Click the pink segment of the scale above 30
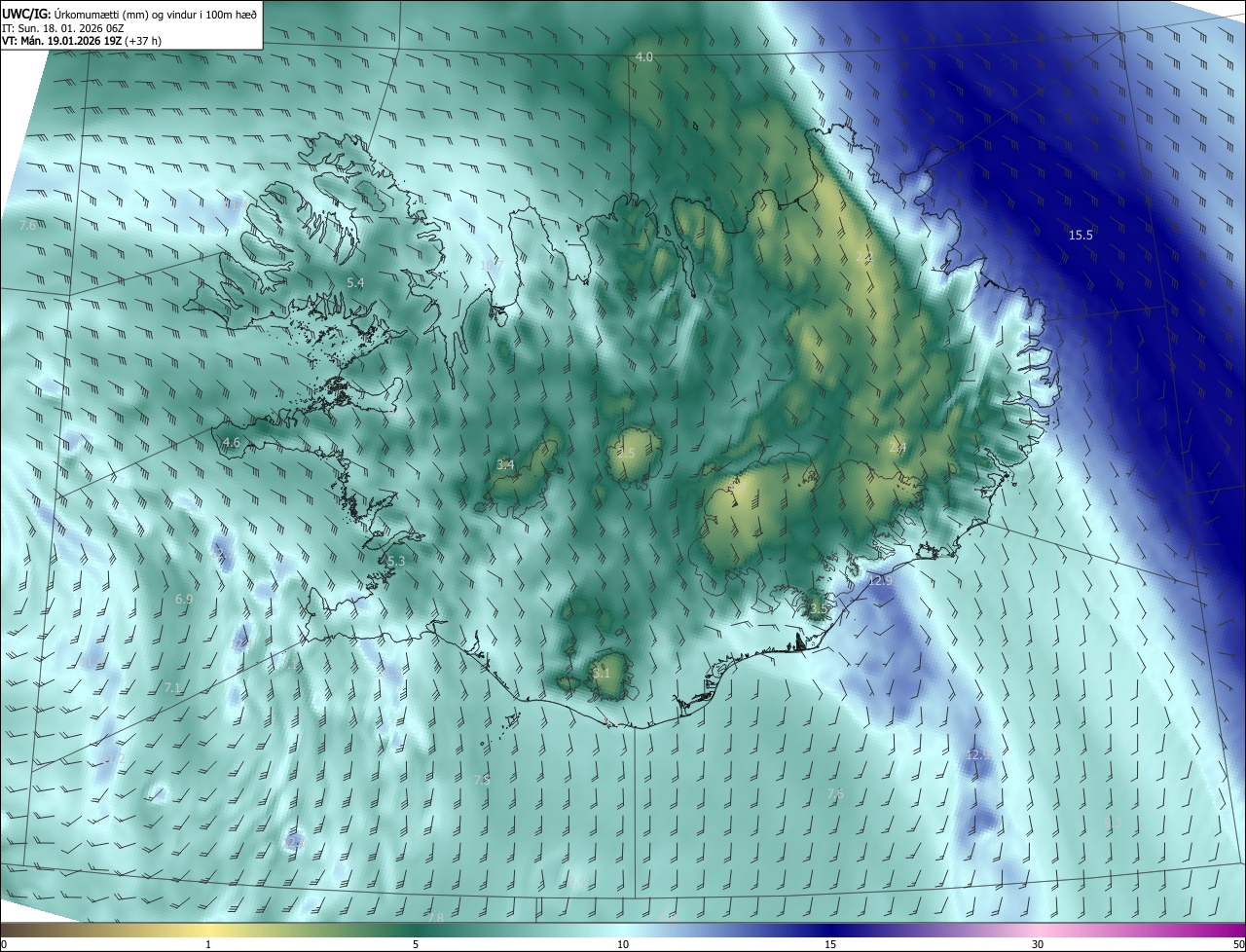 pos(1038,930)
